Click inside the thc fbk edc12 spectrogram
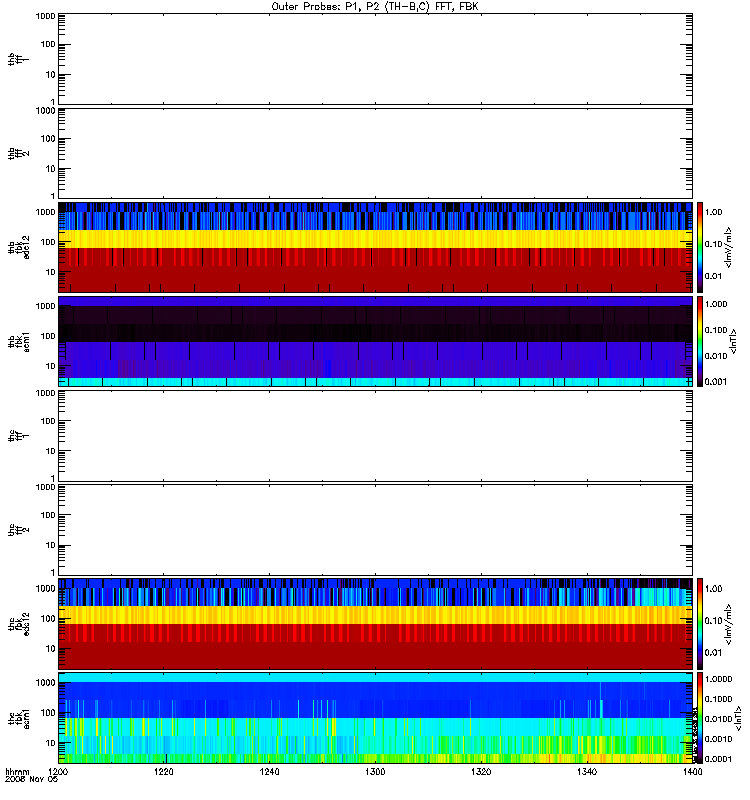Screen dimensions: 750x800 point(376,624)
